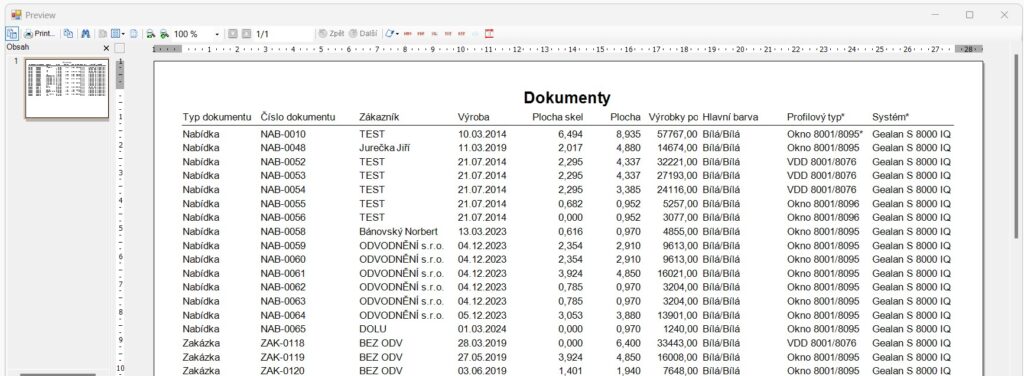Export report via the HTM icon
This screenshot has width=1024, height=376.
pyautogui.click(x=408, y=33)
